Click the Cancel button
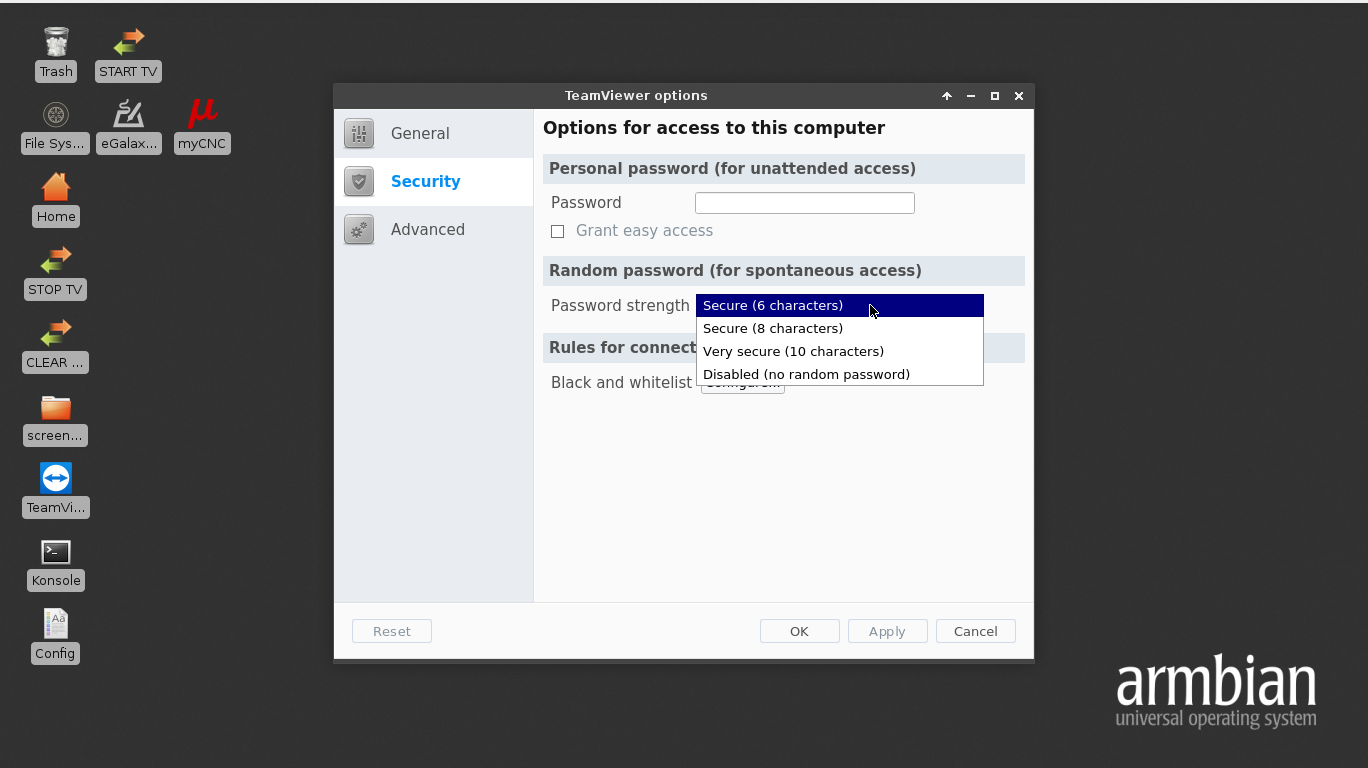 click(x=975, y=631)
